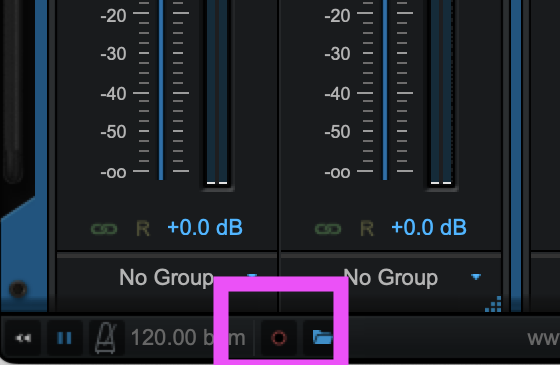Click the rewind button in transport bar
Image resolution: width=560 pixels, height=365 pixels.
coord(24,338)
